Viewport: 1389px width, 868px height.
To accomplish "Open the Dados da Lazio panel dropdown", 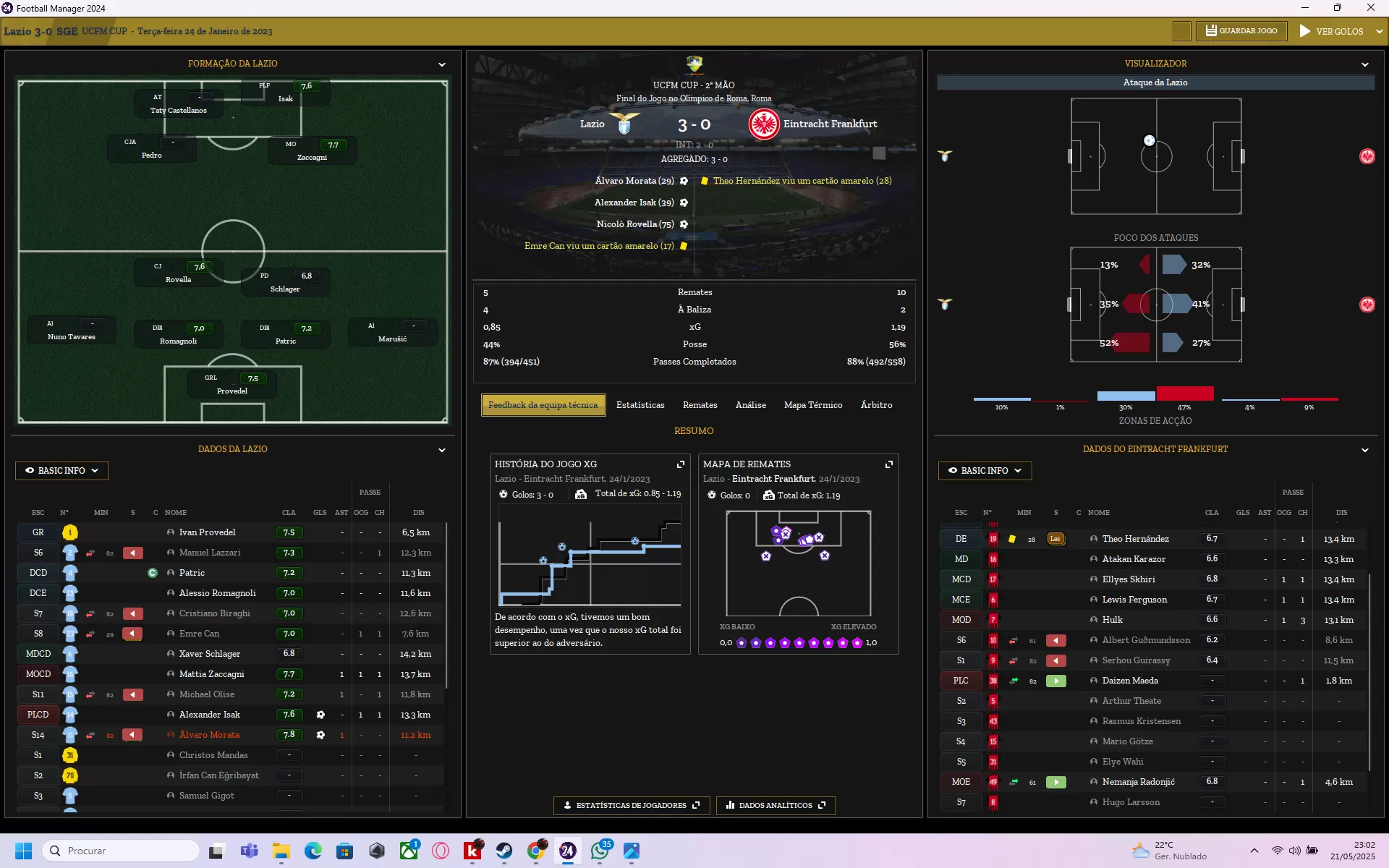I will point(442,450).
